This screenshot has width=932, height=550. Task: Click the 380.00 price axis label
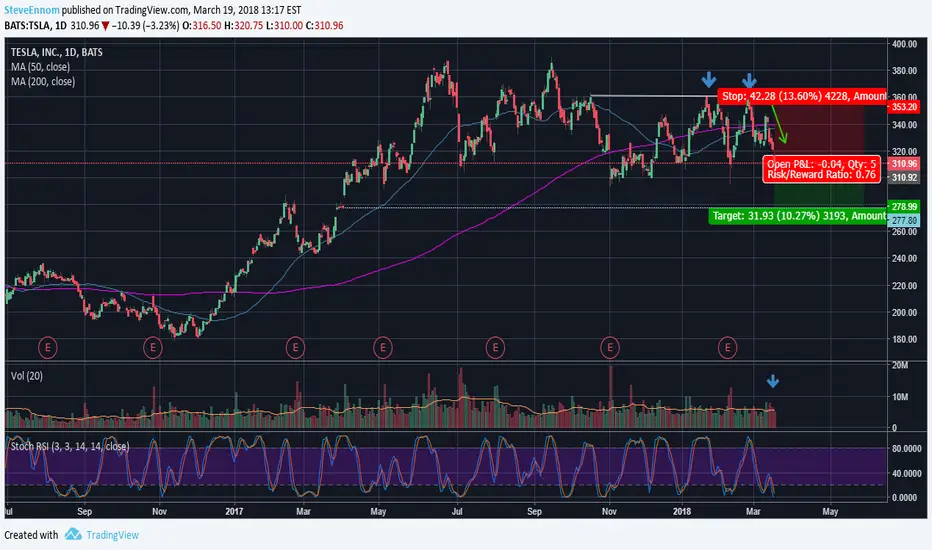pos(905,71)
